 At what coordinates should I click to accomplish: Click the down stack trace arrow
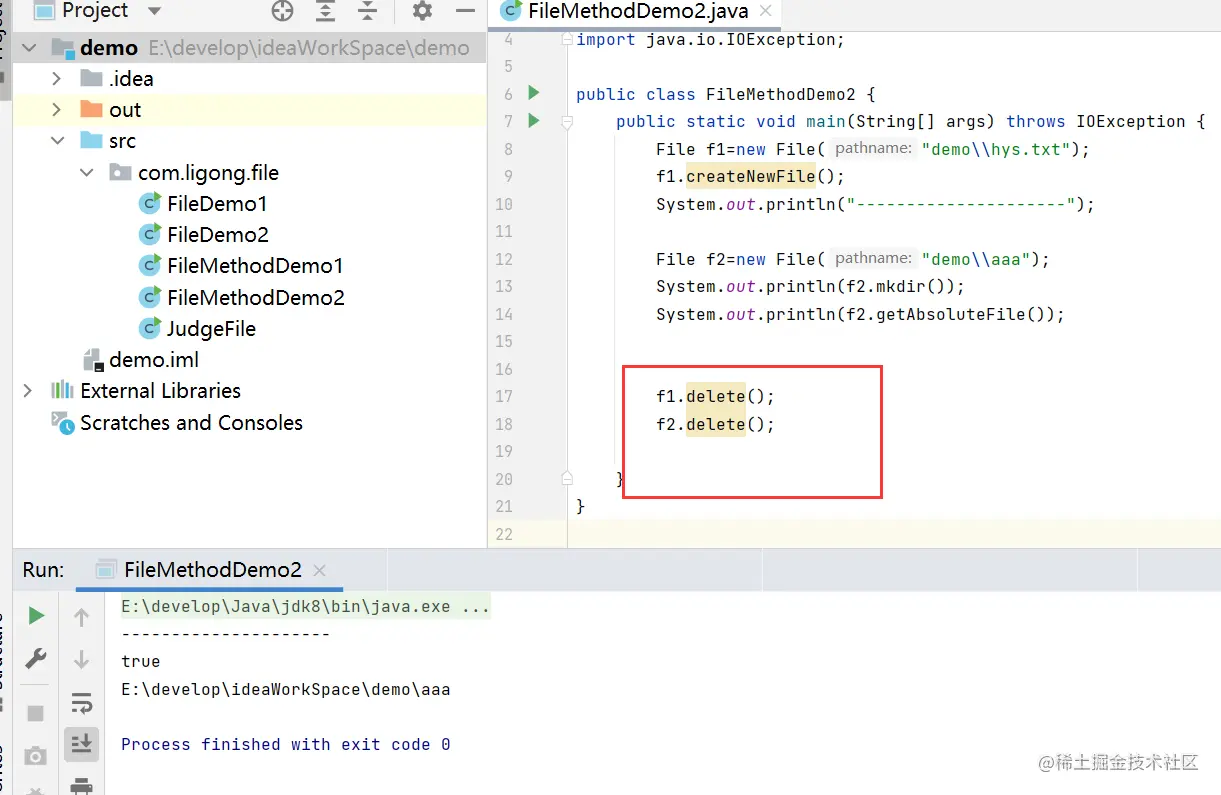[82, 659]
